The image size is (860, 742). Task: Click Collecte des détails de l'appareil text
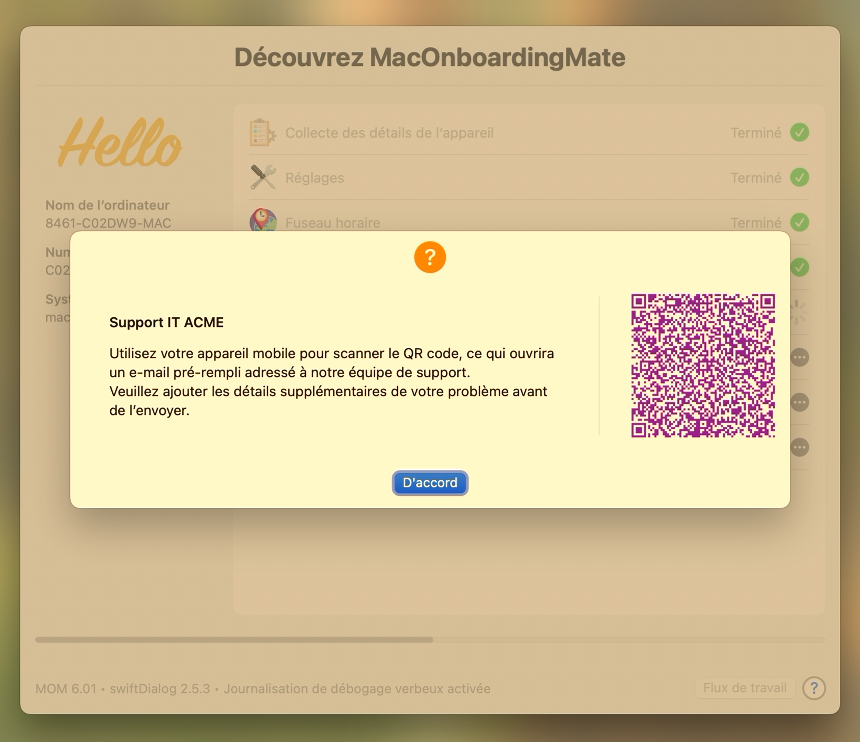pyautogui.click(x=389, y=133)
